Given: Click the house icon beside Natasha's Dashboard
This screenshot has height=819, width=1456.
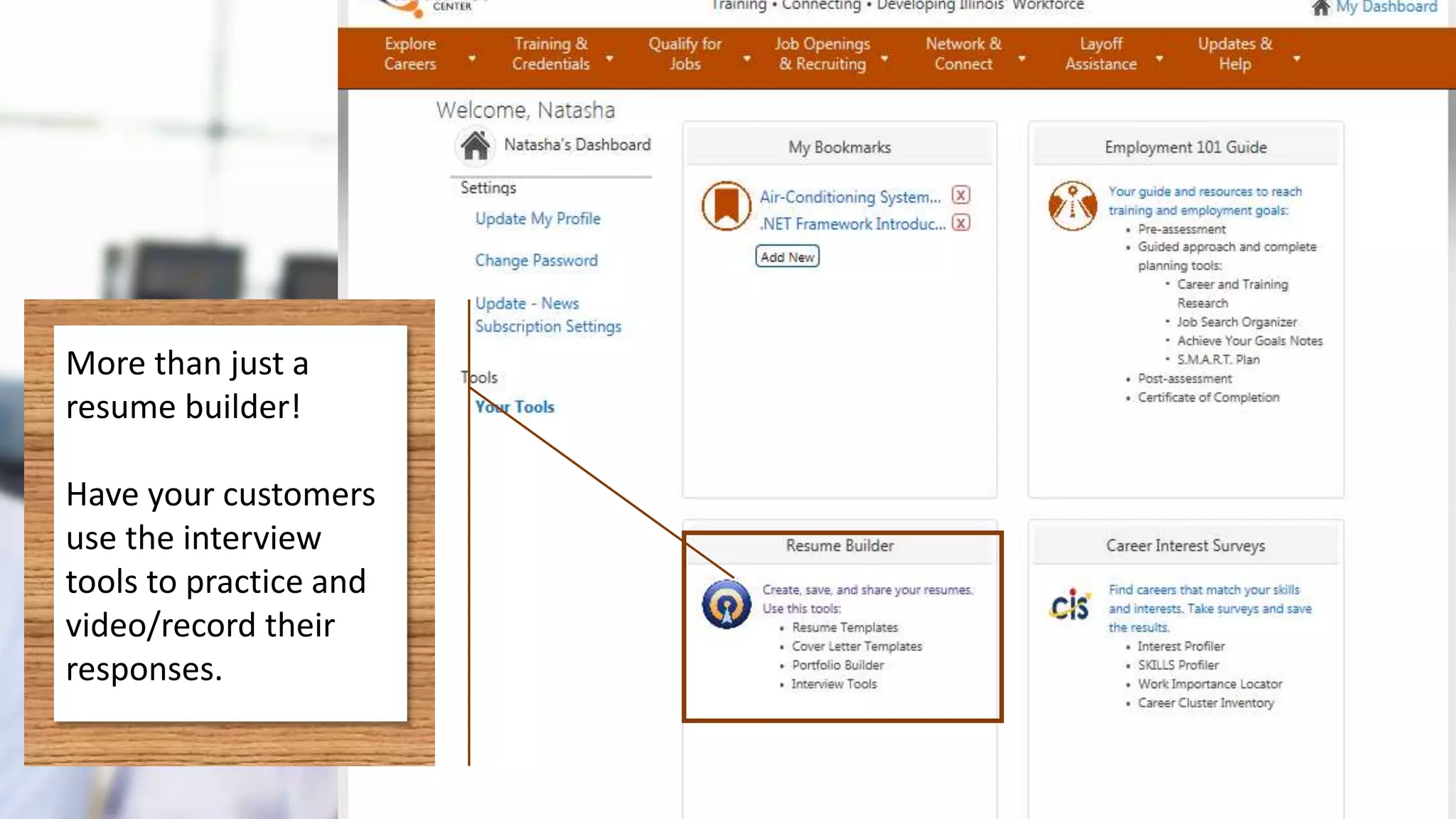Looking at the screenshot, I should coord(475,145).
